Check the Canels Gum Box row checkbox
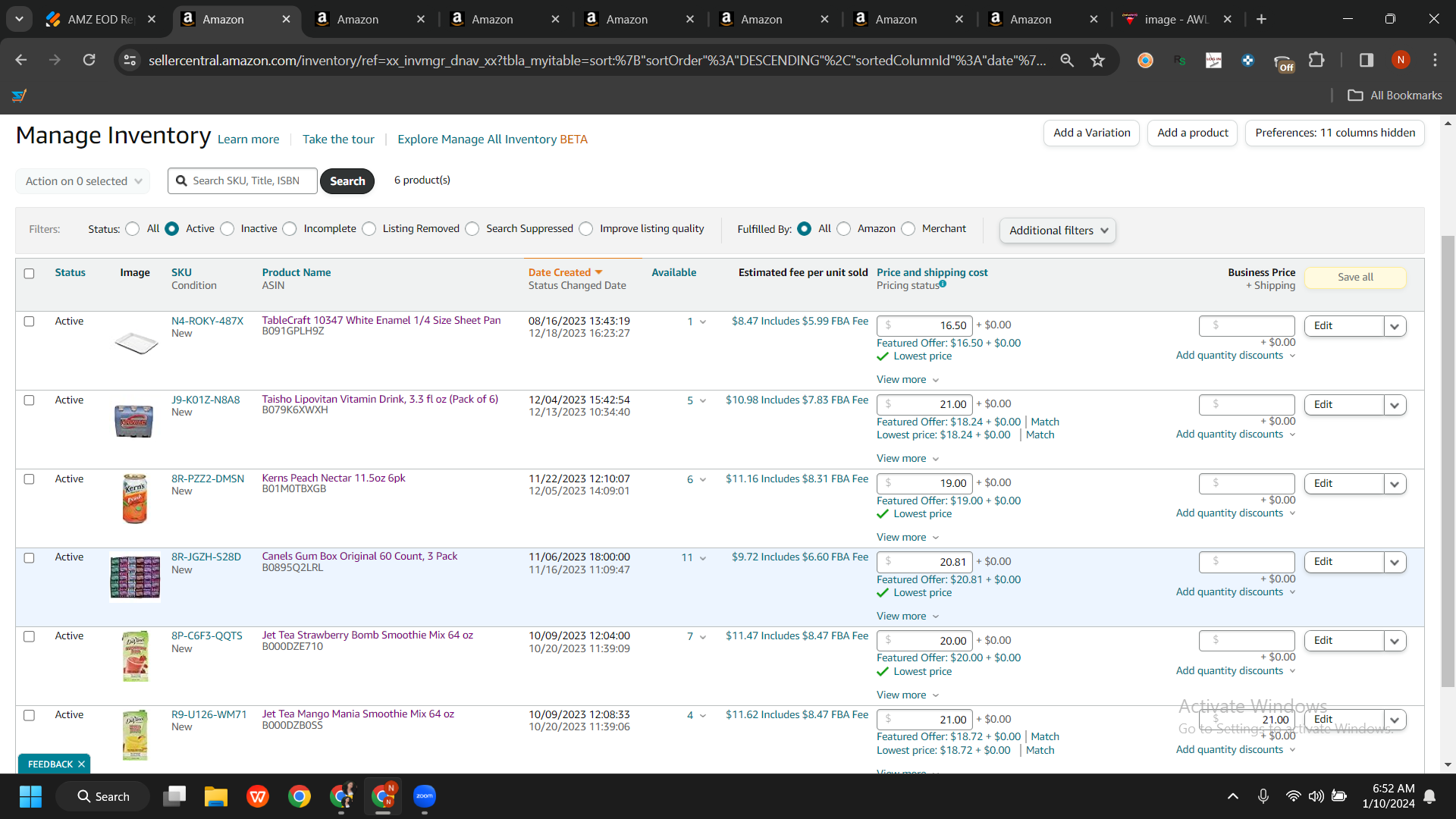Image resolution: width=1456 pixels, height=819 pixels. (x=29, y=558)
